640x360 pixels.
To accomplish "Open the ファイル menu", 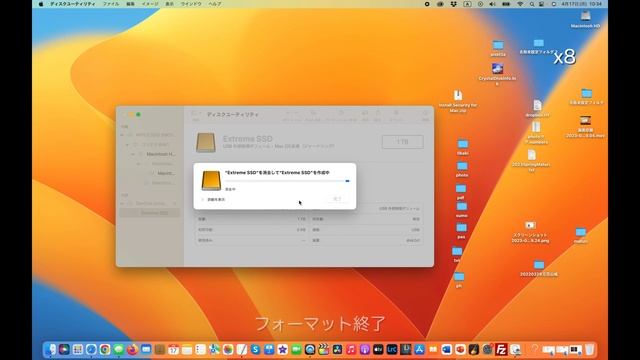I will [111, 4].
